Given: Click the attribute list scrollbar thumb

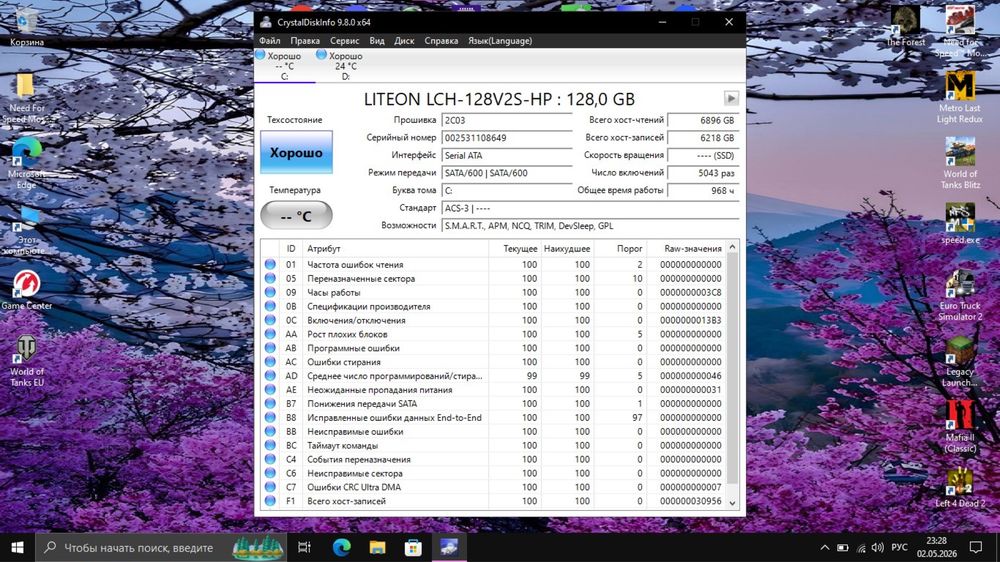Looking at the screenshot, I should coord(732,369).
